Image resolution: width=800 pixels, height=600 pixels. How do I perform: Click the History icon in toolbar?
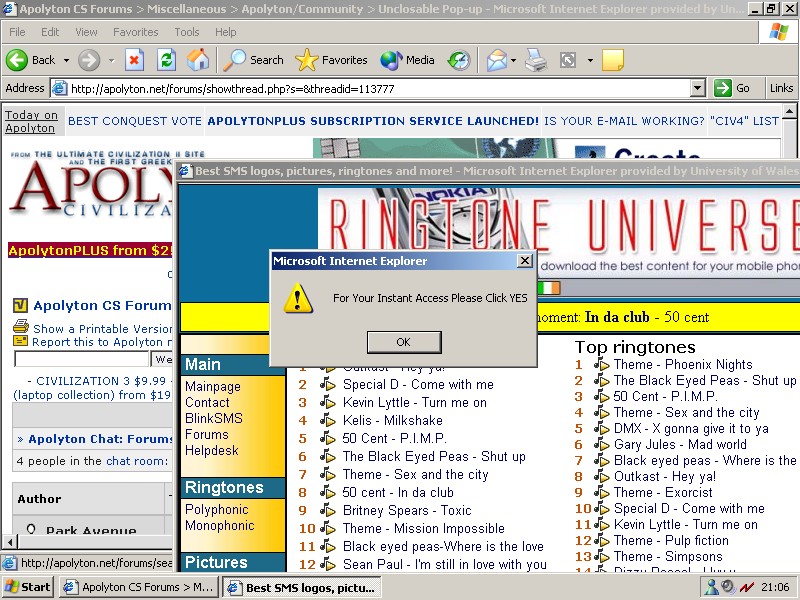tap(459, 60)
